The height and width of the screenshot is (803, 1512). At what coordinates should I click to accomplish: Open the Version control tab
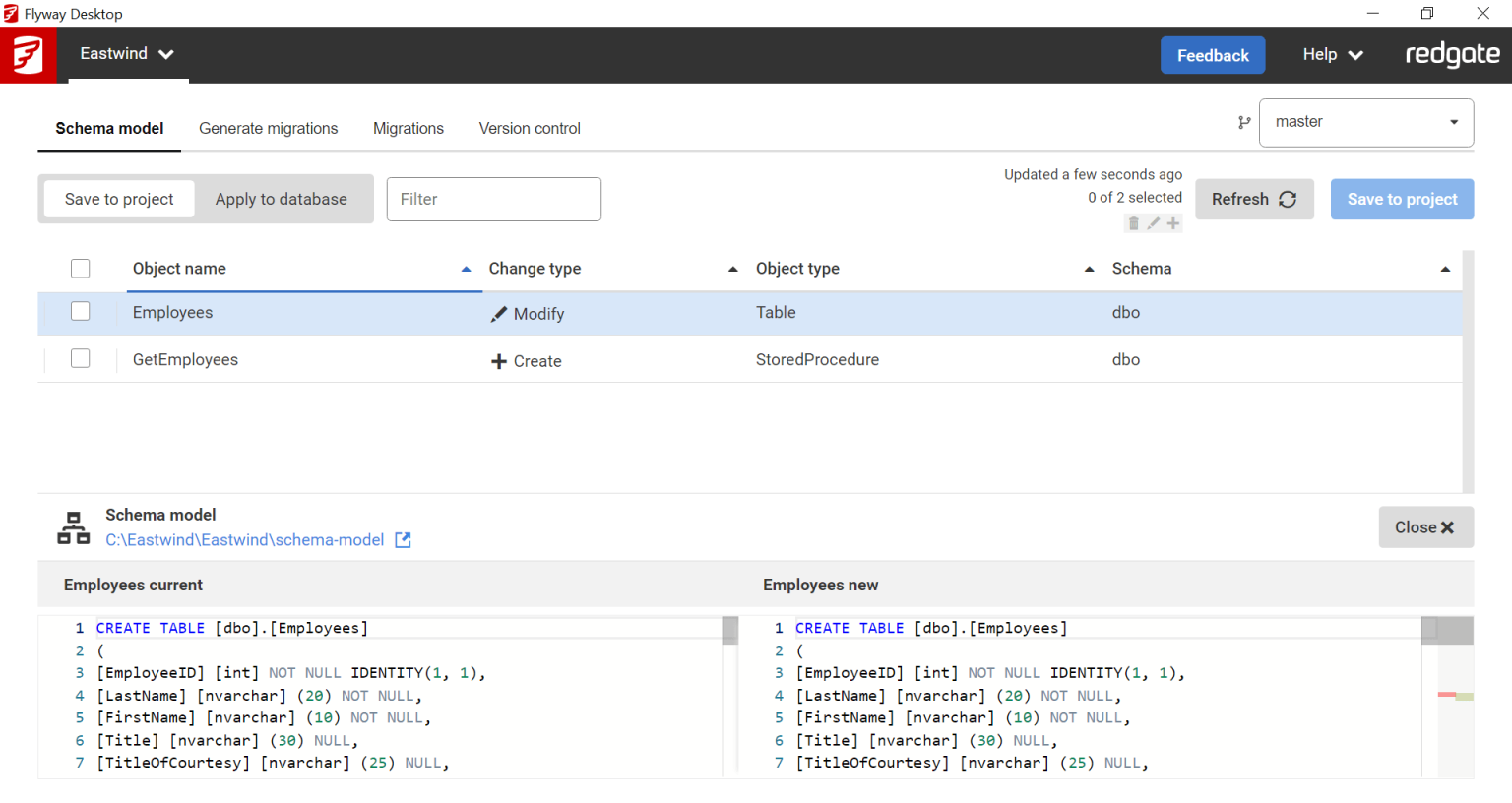tap(530, 129)
